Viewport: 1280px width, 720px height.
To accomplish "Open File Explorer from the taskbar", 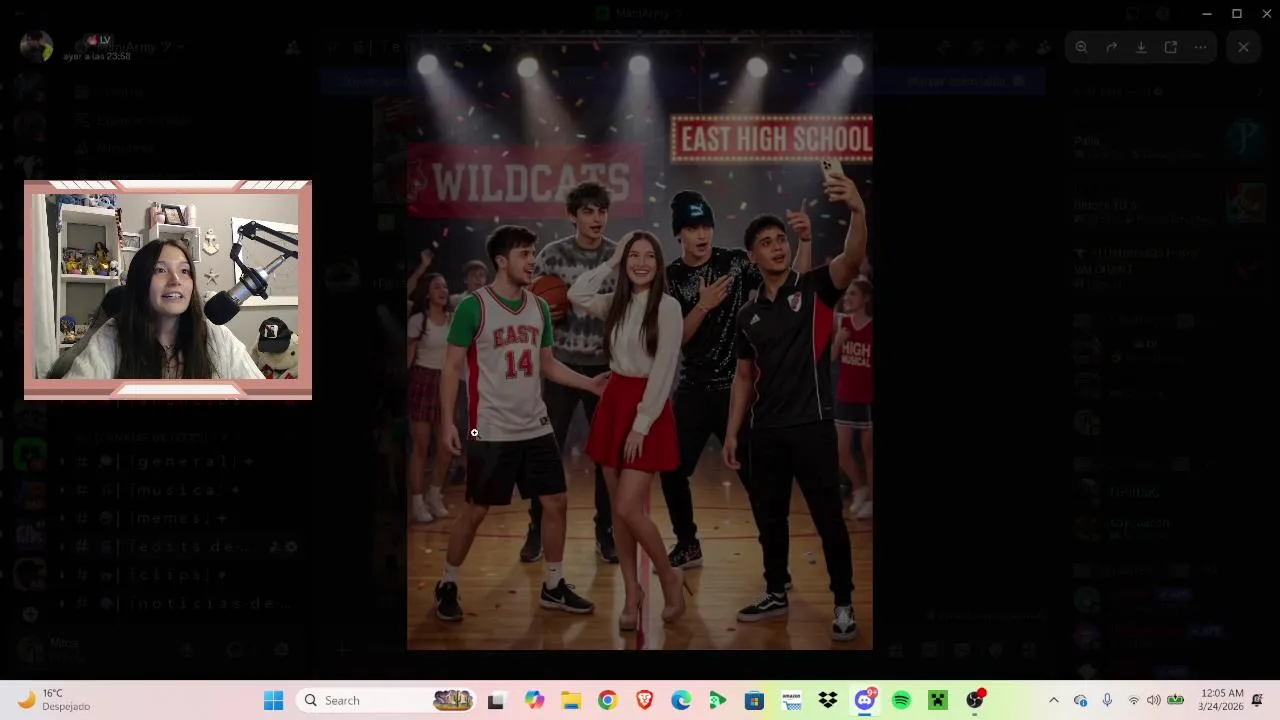I will pos(570,701).
